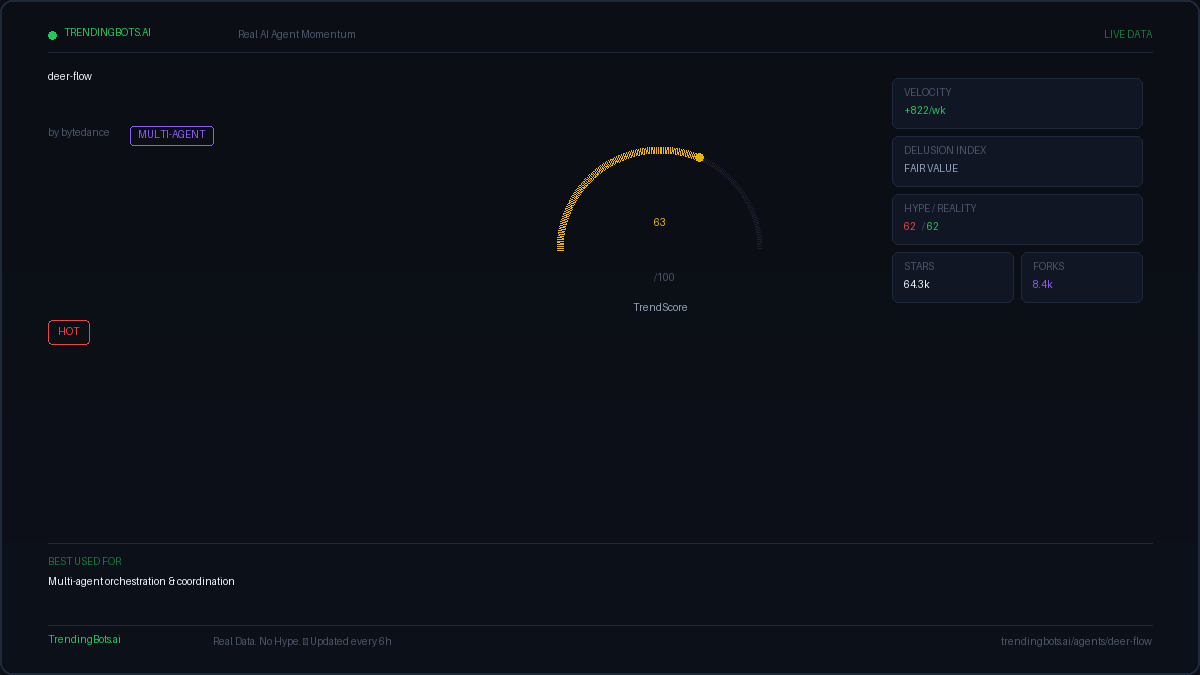Click the 'Updated every 6h' footer text
The height and width of the screenshot is (675, 1200).
pos(351,641)
